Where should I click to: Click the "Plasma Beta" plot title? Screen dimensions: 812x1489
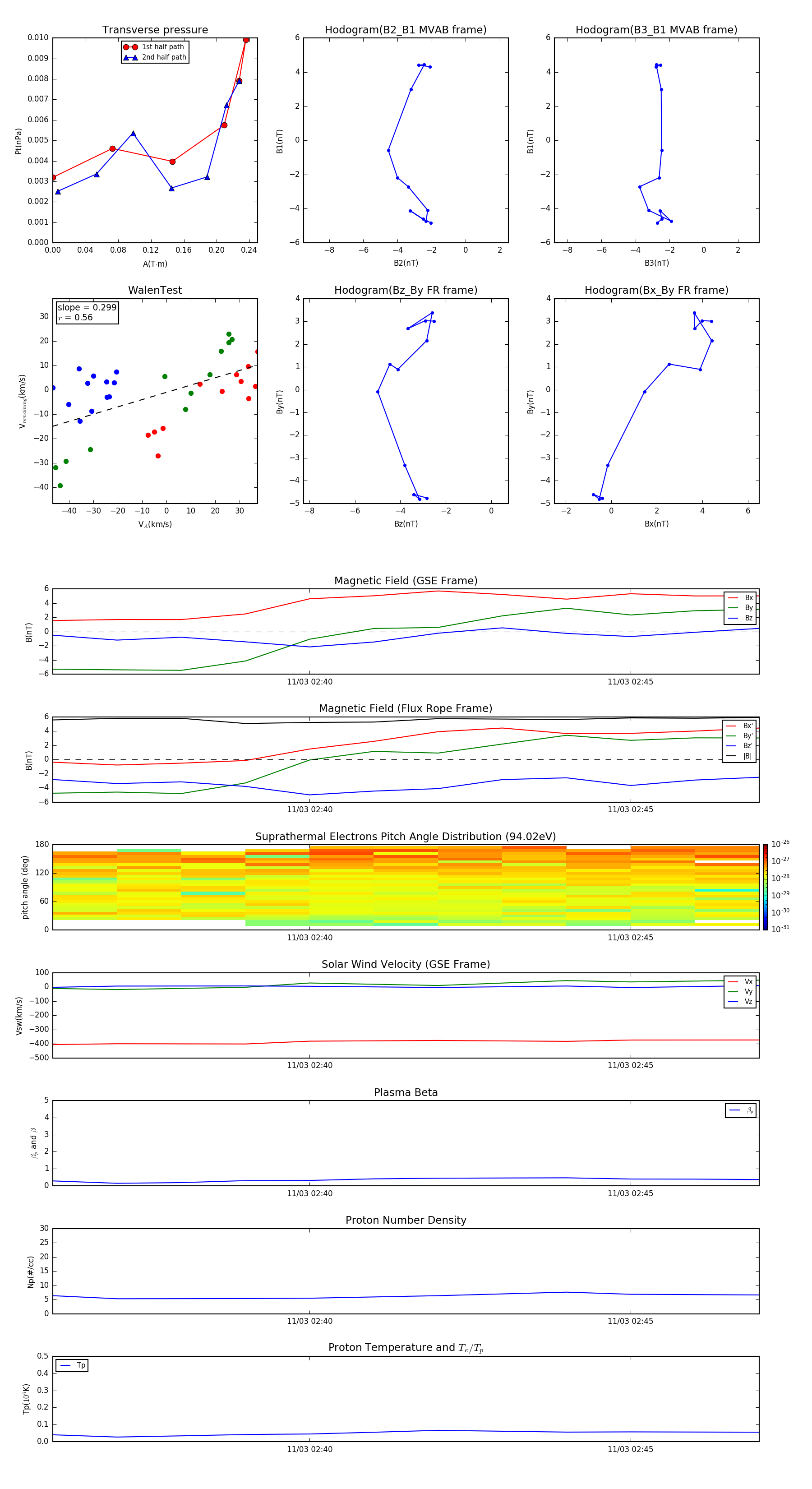(406, 1093)
